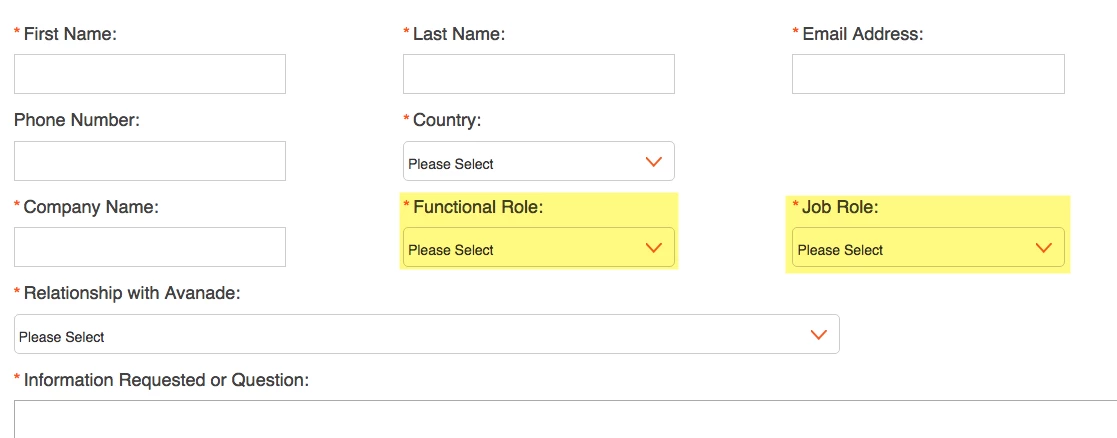The image size is (1117, 438).
Task: Click the chevron in Relationship with Avanade dropdown
Action: click(x=818, y=335)
